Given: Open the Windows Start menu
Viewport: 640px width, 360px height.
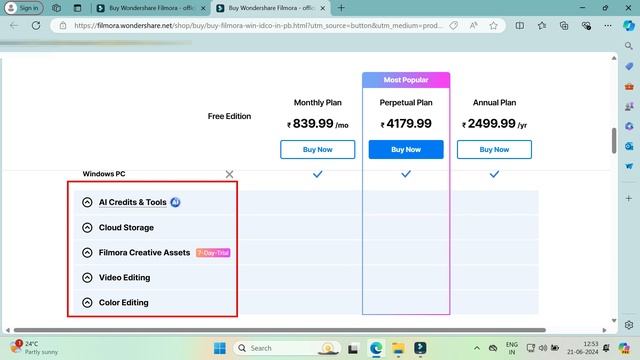Looking at the screenshot, I should (220, 348).
